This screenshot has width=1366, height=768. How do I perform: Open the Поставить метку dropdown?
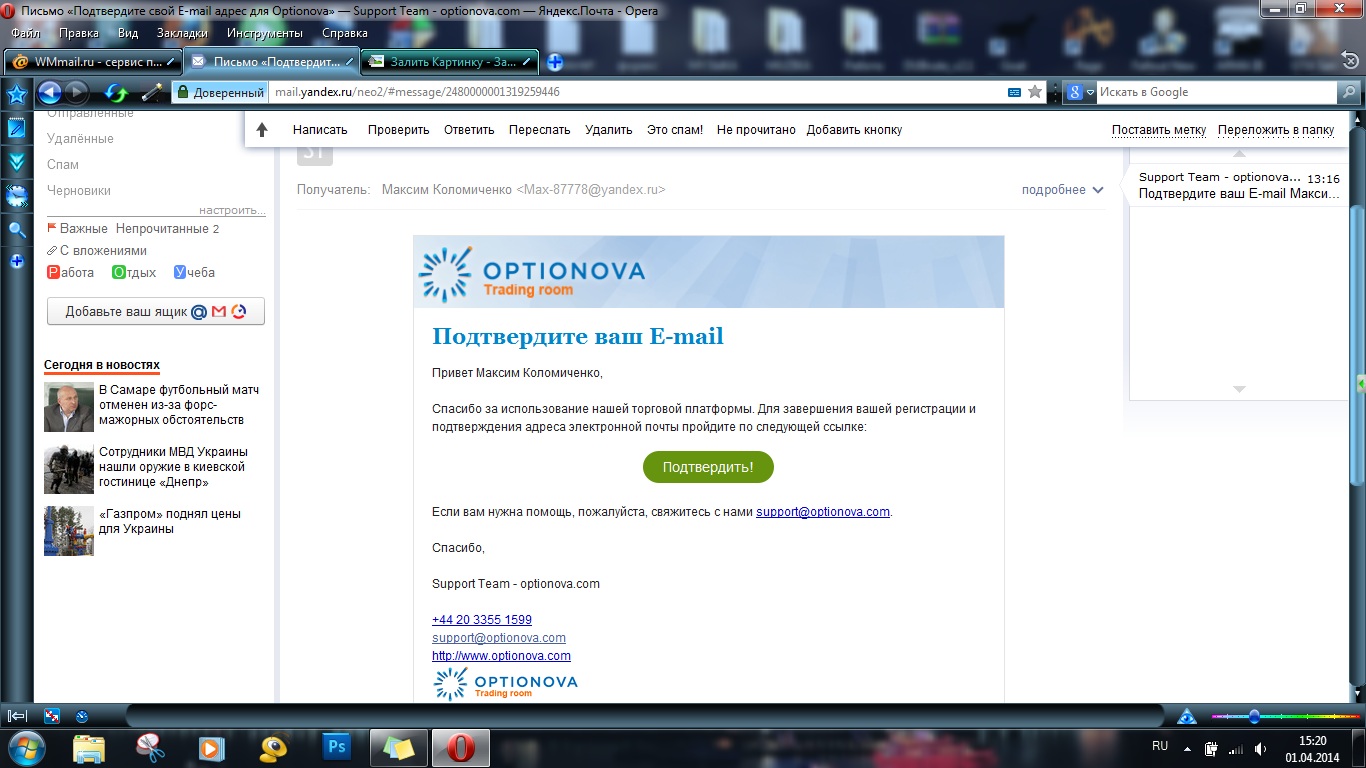1158,130
